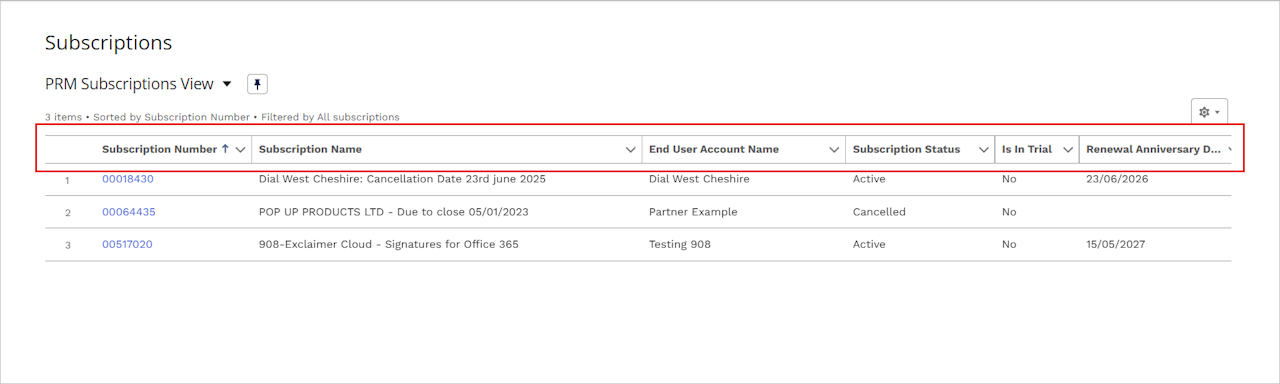Select 908-Exclaimer Cloud subscription name cell
This screenshot has width=1280, height=384.
tap(389, 244)
